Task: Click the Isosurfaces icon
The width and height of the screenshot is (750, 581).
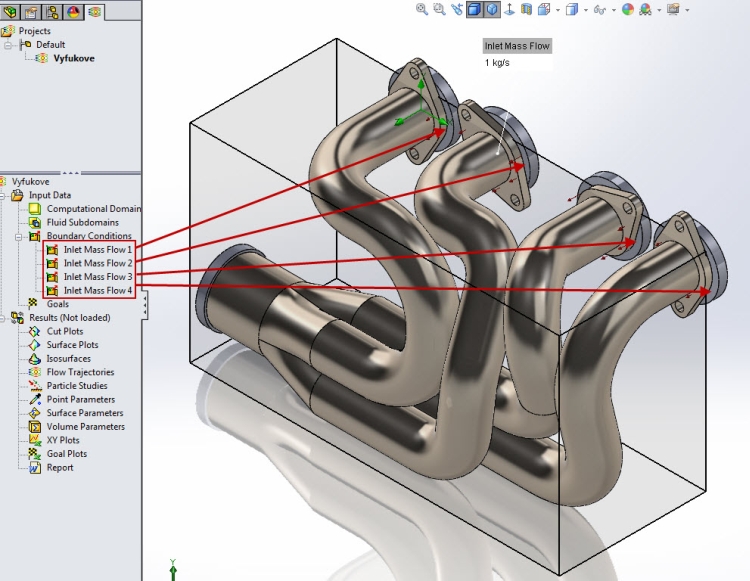Action: coord(34,359)
